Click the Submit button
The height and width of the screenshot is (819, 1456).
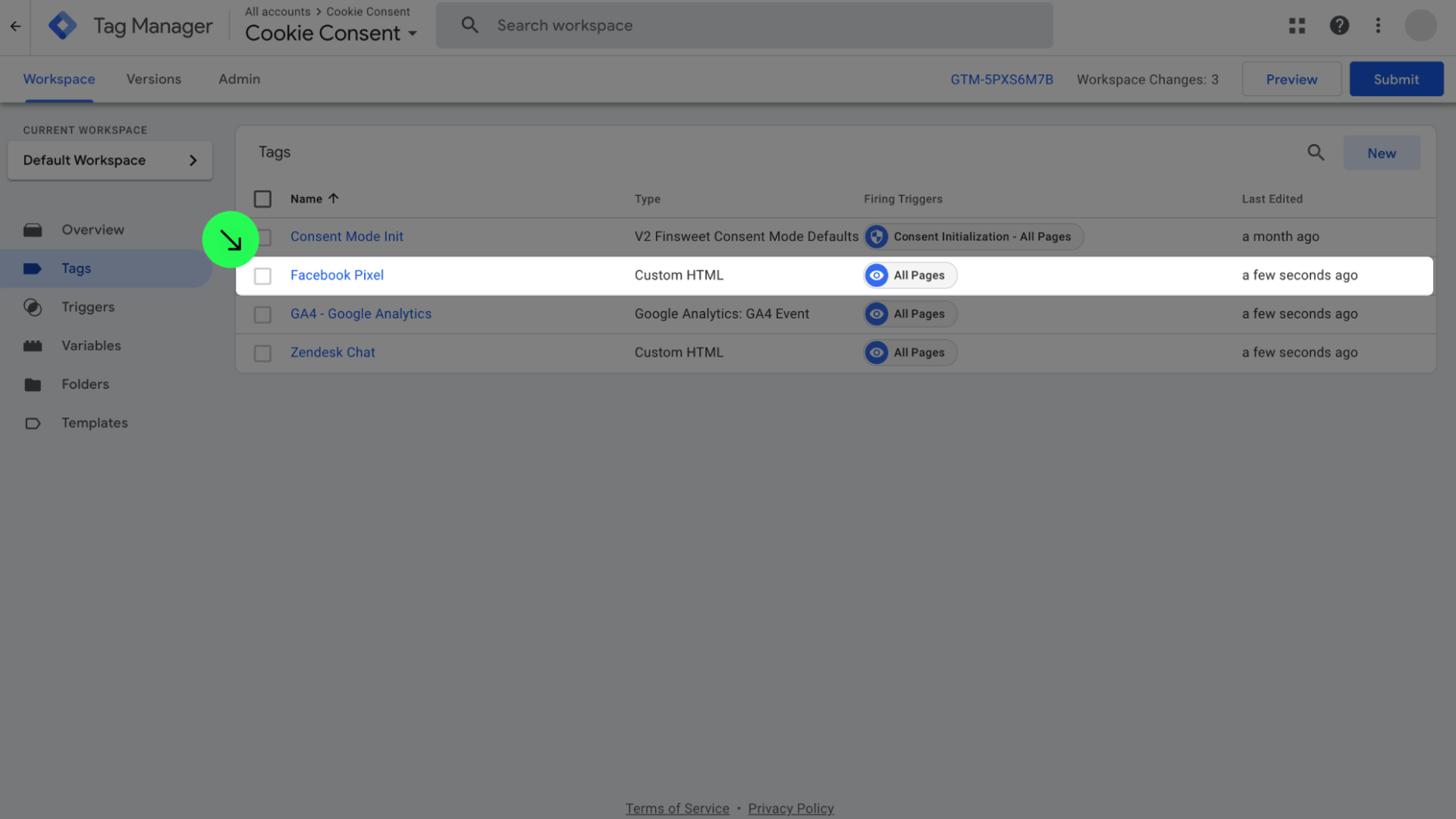click(x=1396, y=79)
